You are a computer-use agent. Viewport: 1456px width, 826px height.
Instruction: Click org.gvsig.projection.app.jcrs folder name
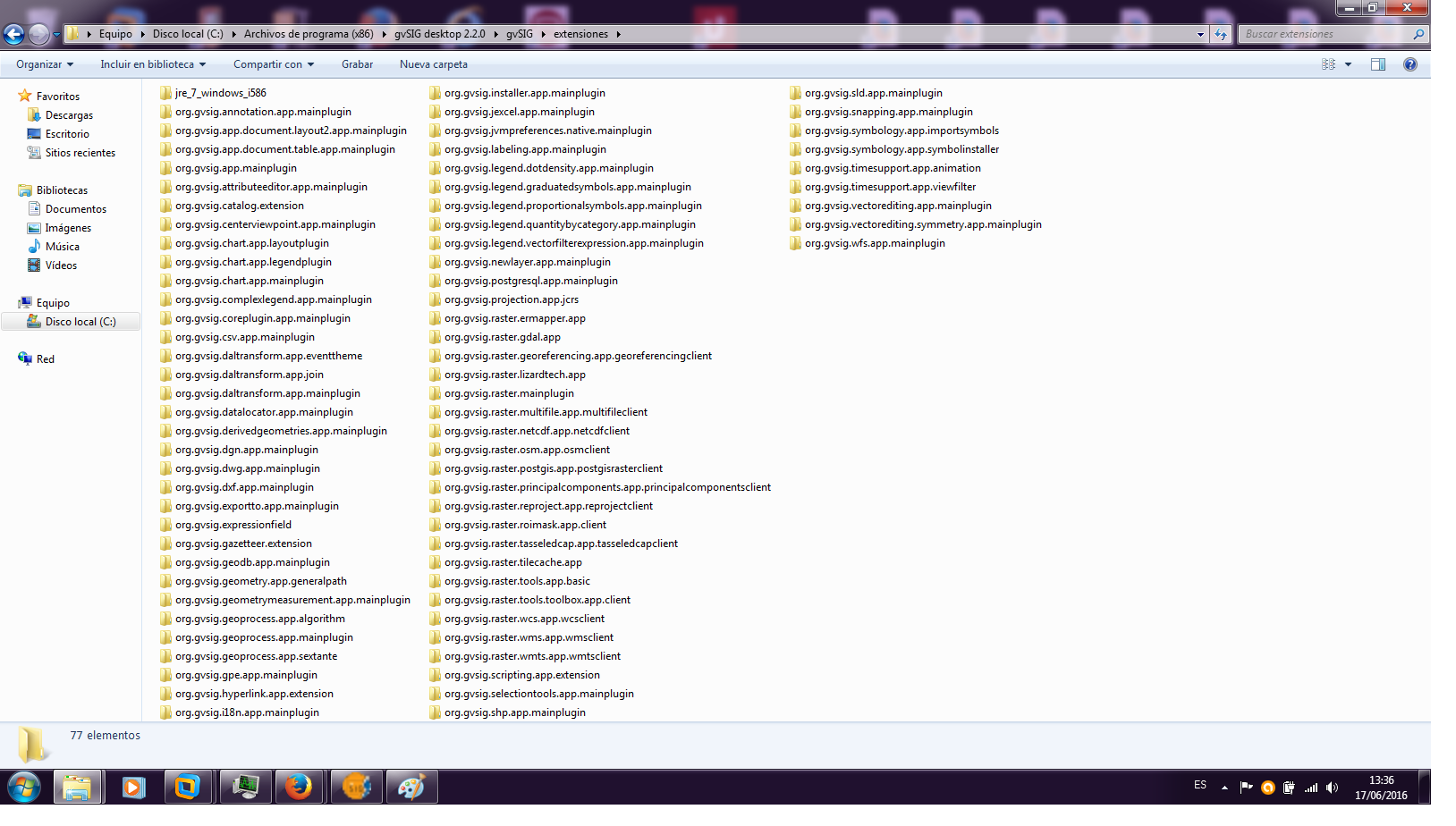512,299
